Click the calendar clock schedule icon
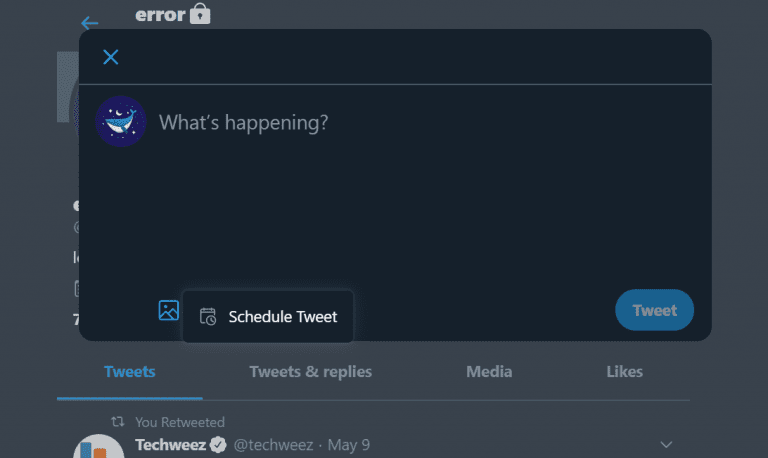Viewport: 768px width, 458px height. coord(208,316)
